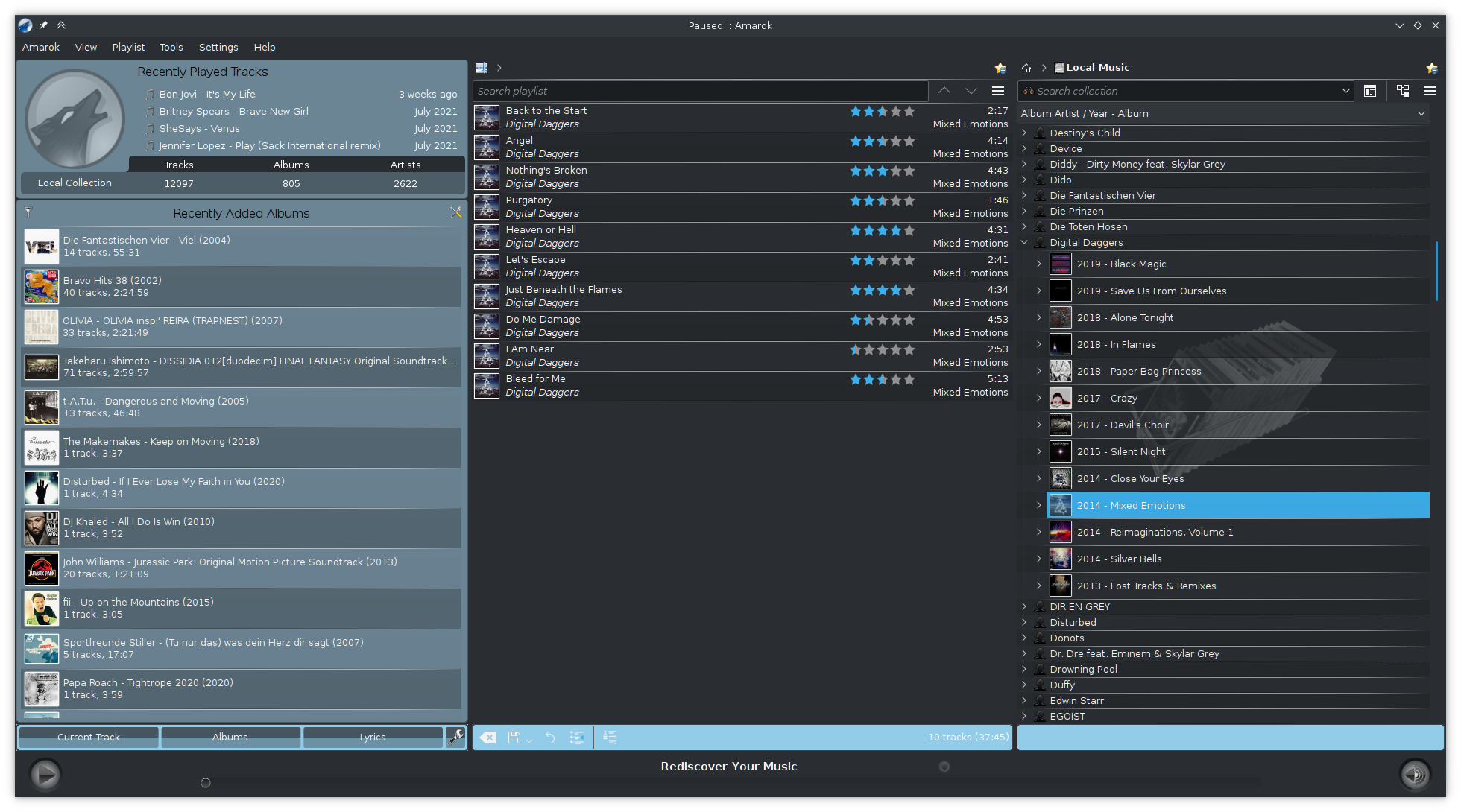Image resolution: width=1461 pixels, height=812 pixels.
Task: Open the playlist hamburger menu
Action: click(x=997, y=91)
